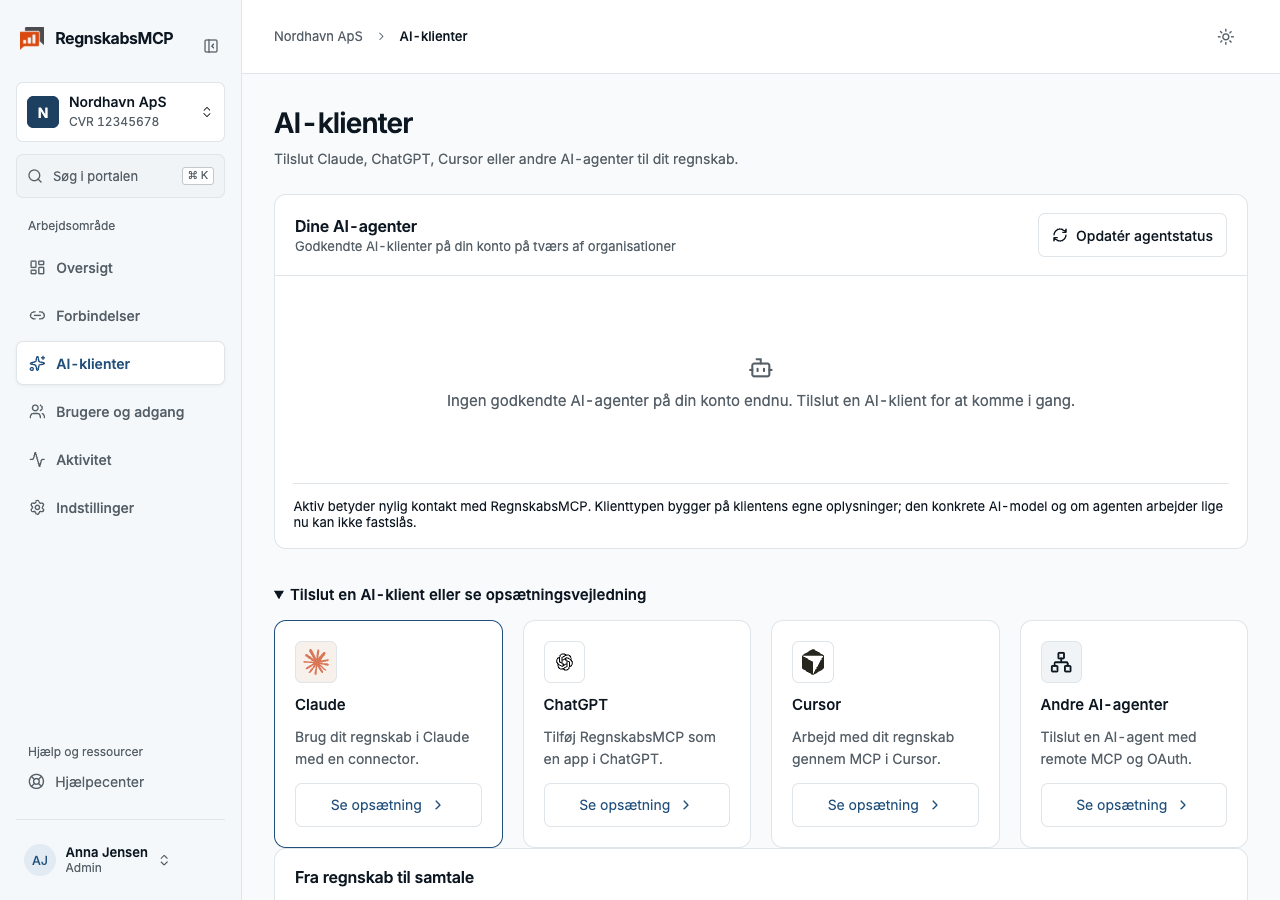Image resolution: width=1280 pixels, height=900 pixels.
Task: Go to Forbindelser in the sidebar
Action: tap(120, 316)
